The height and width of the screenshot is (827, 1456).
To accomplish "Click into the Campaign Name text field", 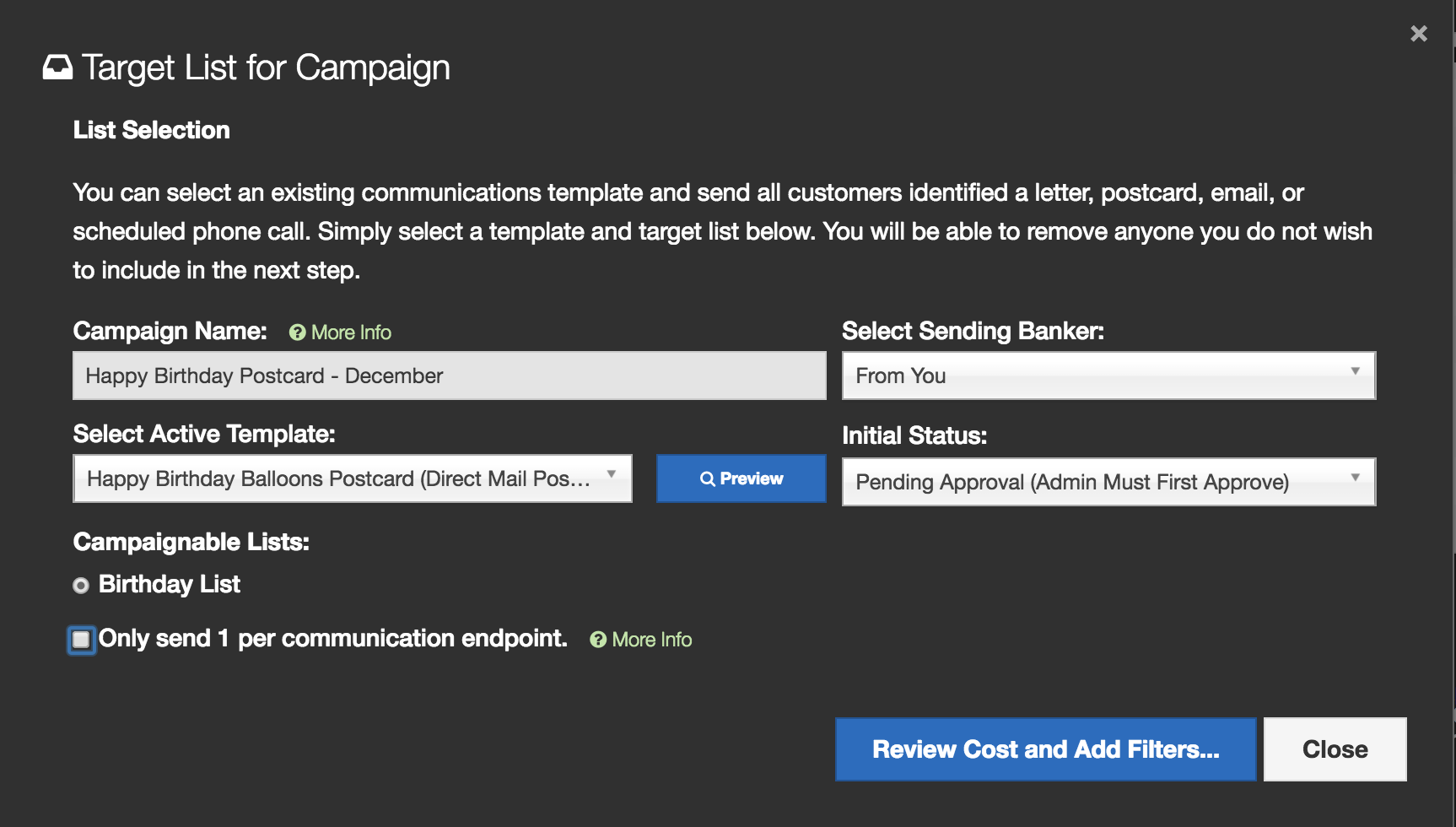I will click(449, 376).
